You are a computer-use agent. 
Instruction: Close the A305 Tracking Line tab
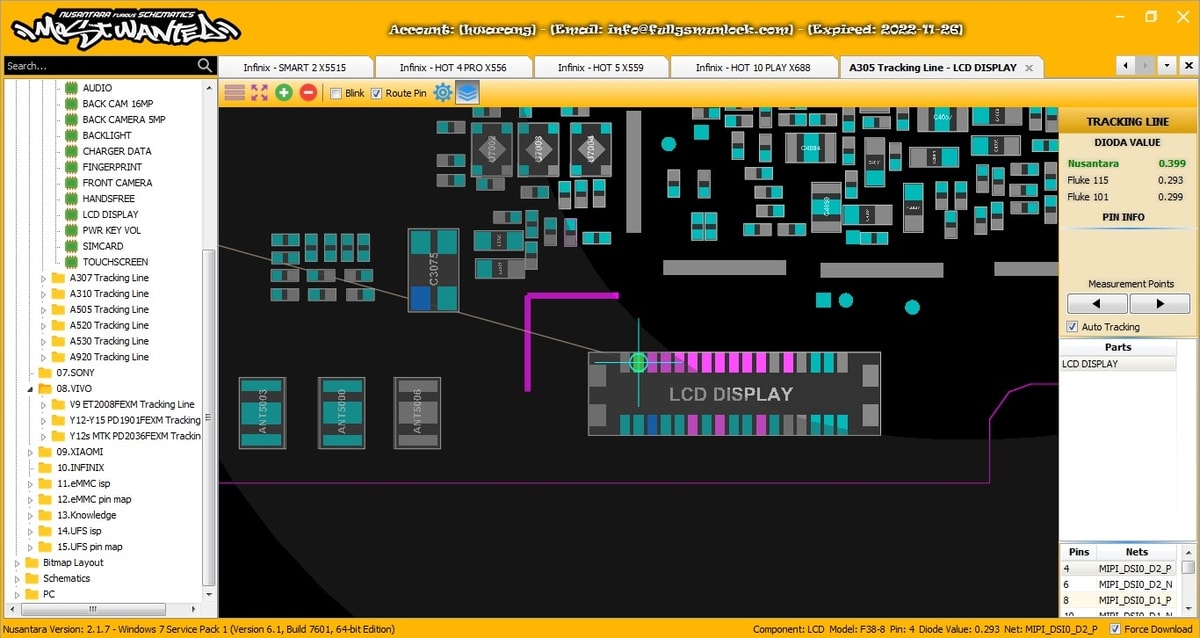click(1029, 68)
